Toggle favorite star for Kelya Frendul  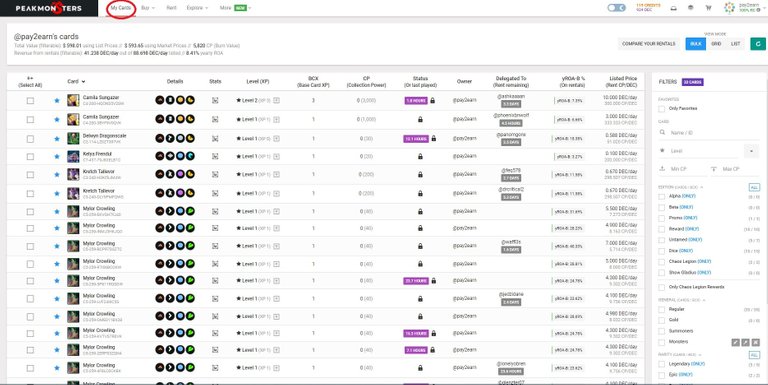[x=57, y=157]
